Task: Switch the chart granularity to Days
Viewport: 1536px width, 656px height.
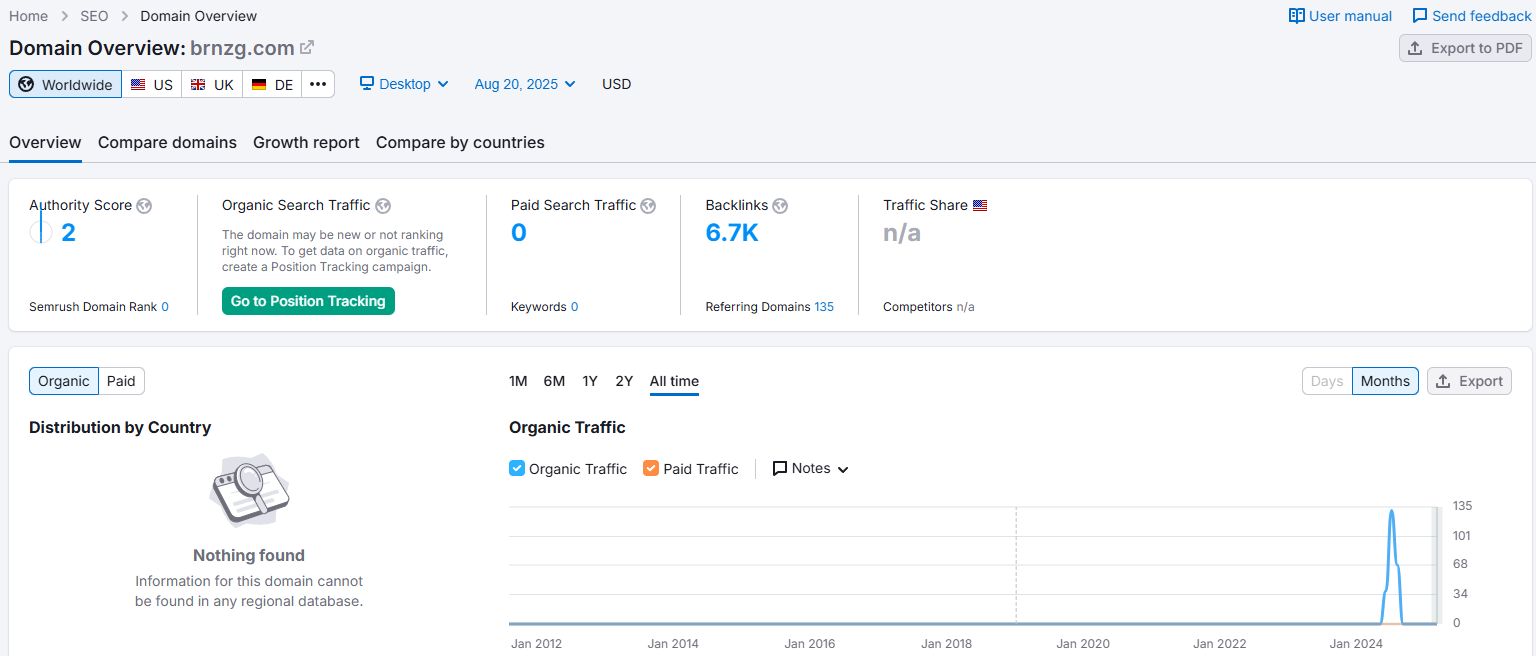Action: pos(1326,381)
